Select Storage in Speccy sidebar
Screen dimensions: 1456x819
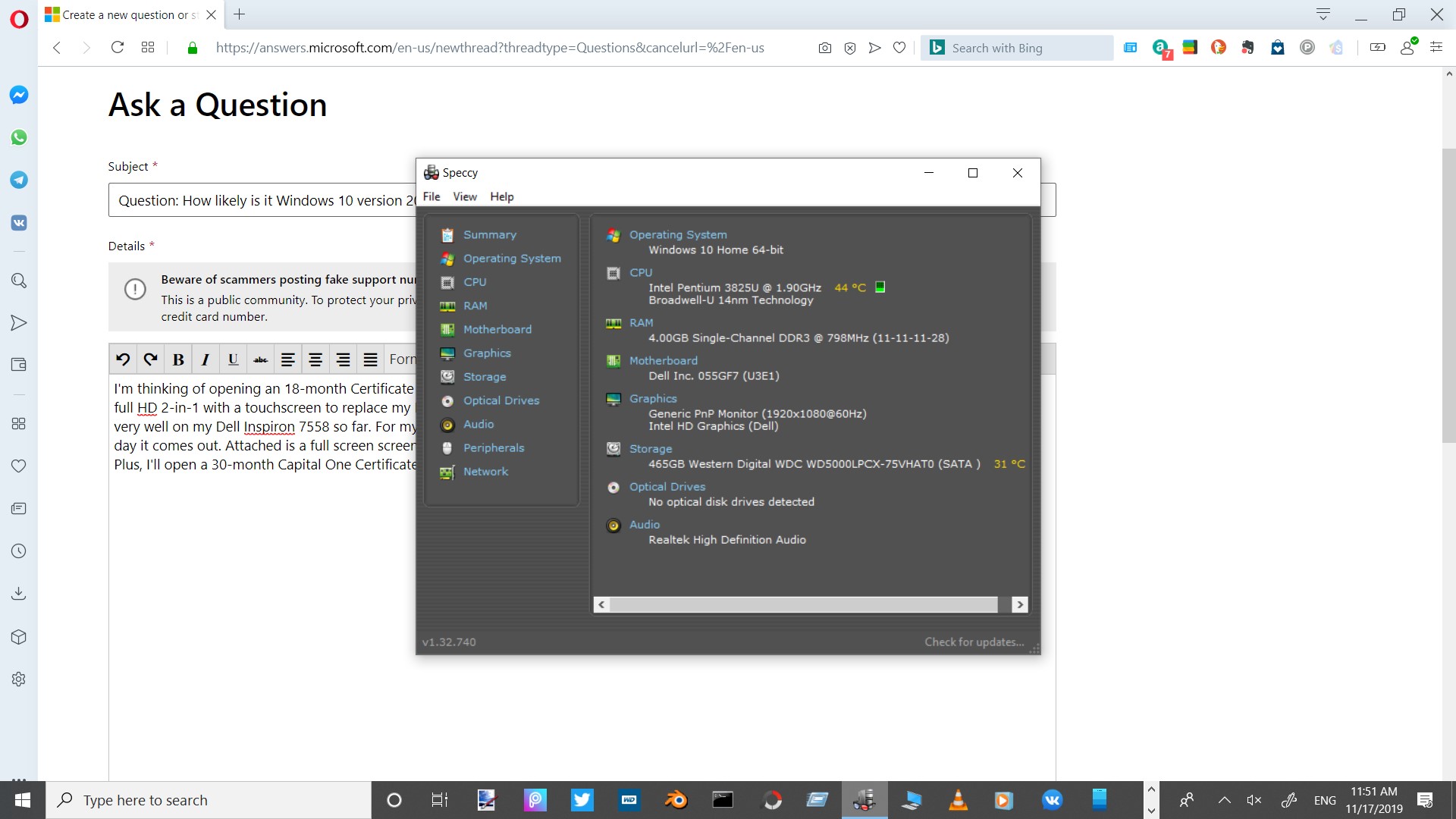(485, 377)
